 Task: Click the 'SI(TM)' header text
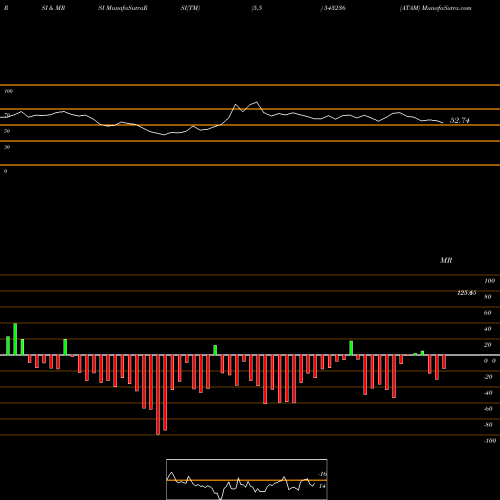tap(190, 8)
